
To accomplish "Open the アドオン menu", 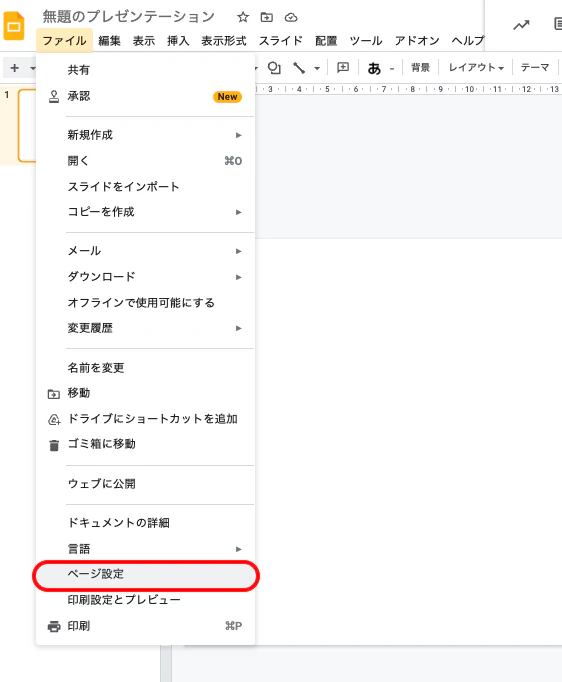I will 417,41.
